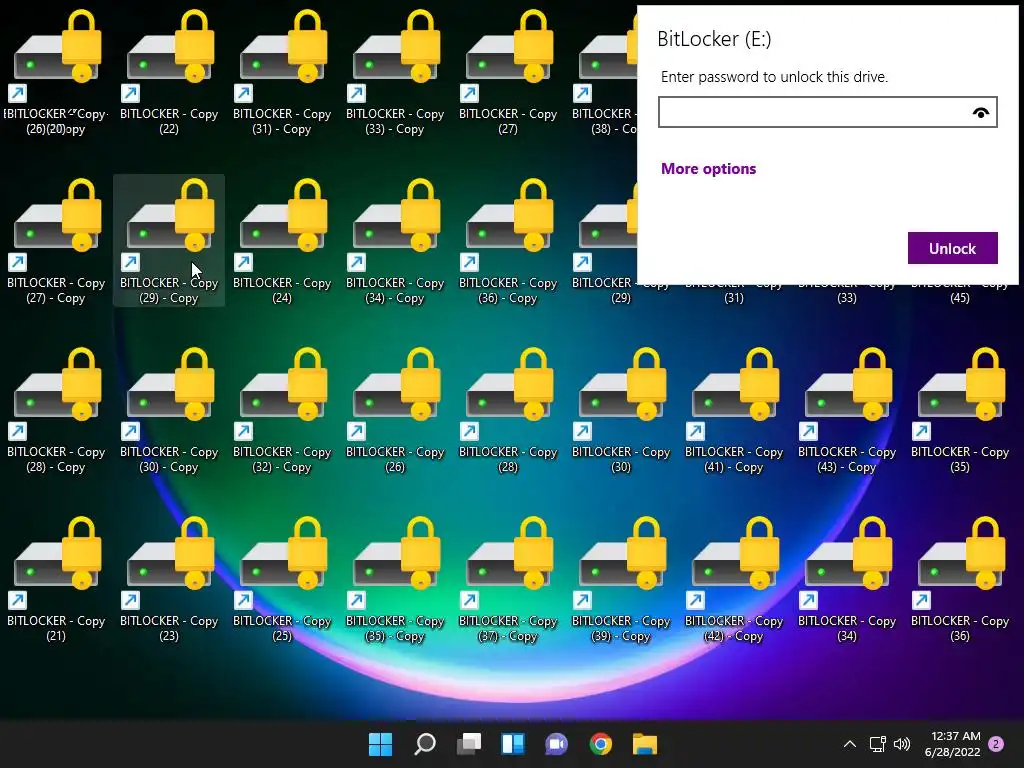Launch Google Chrome from the taskbar
1024x768 pixels.
[x=601, y=744]
